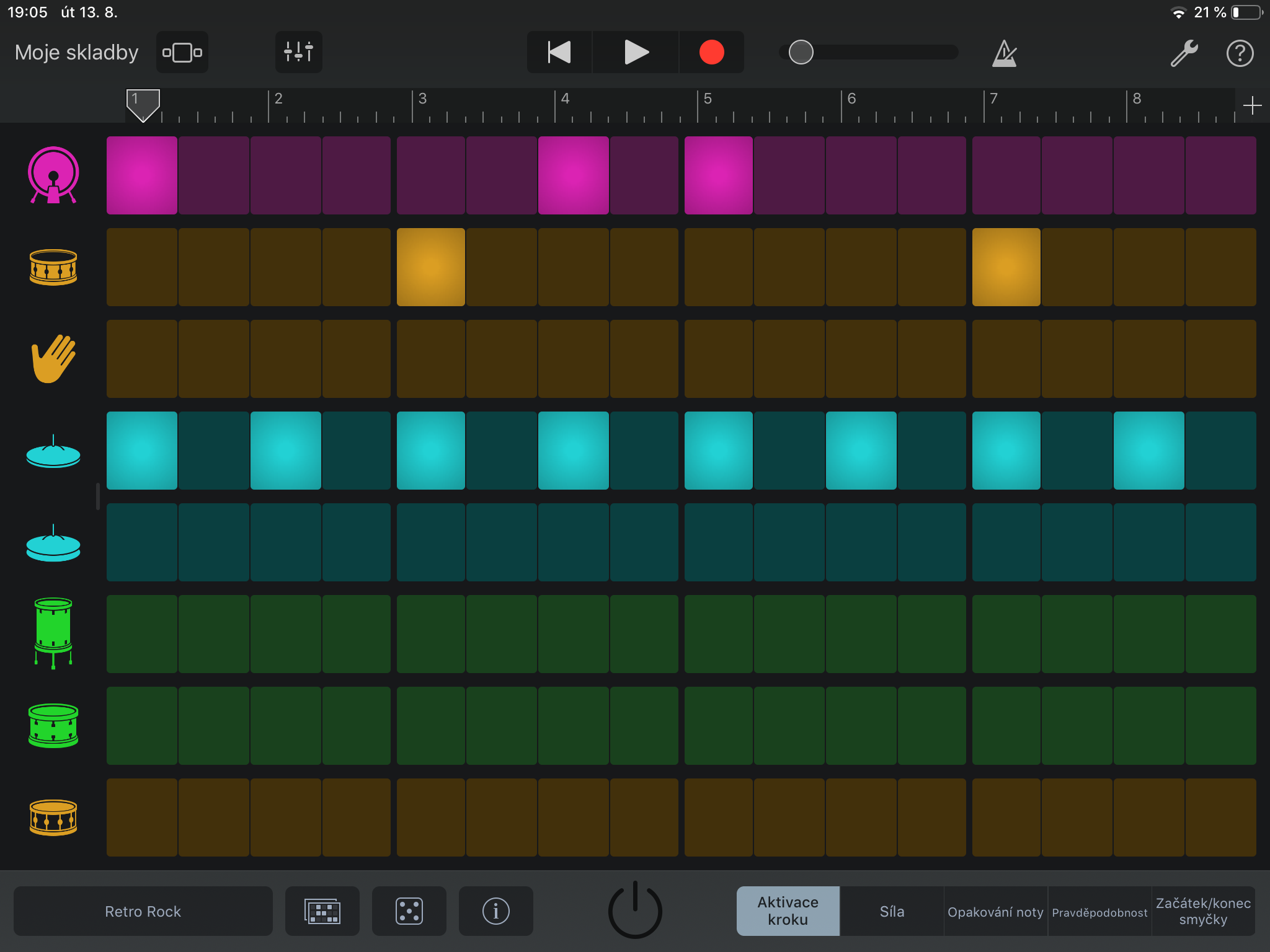Click the wrench settings icon

(x=1183, y=53)
